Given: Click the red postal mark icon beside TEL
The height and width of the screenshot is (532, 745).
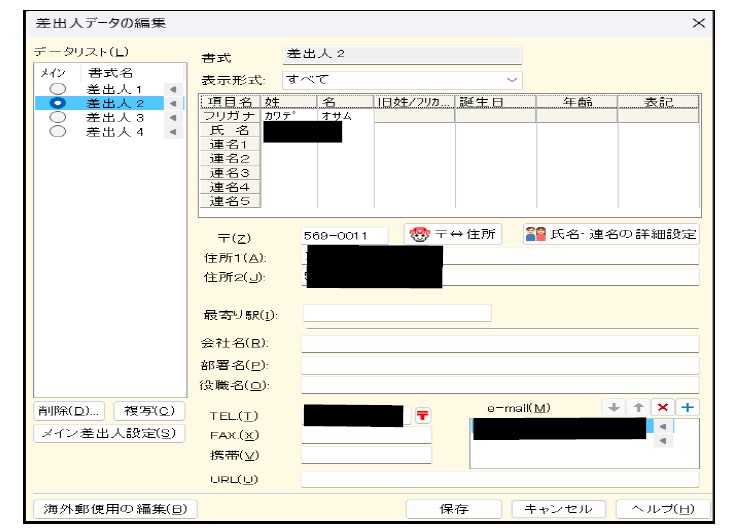Looking at the screenshot, I should pos(422,415).
